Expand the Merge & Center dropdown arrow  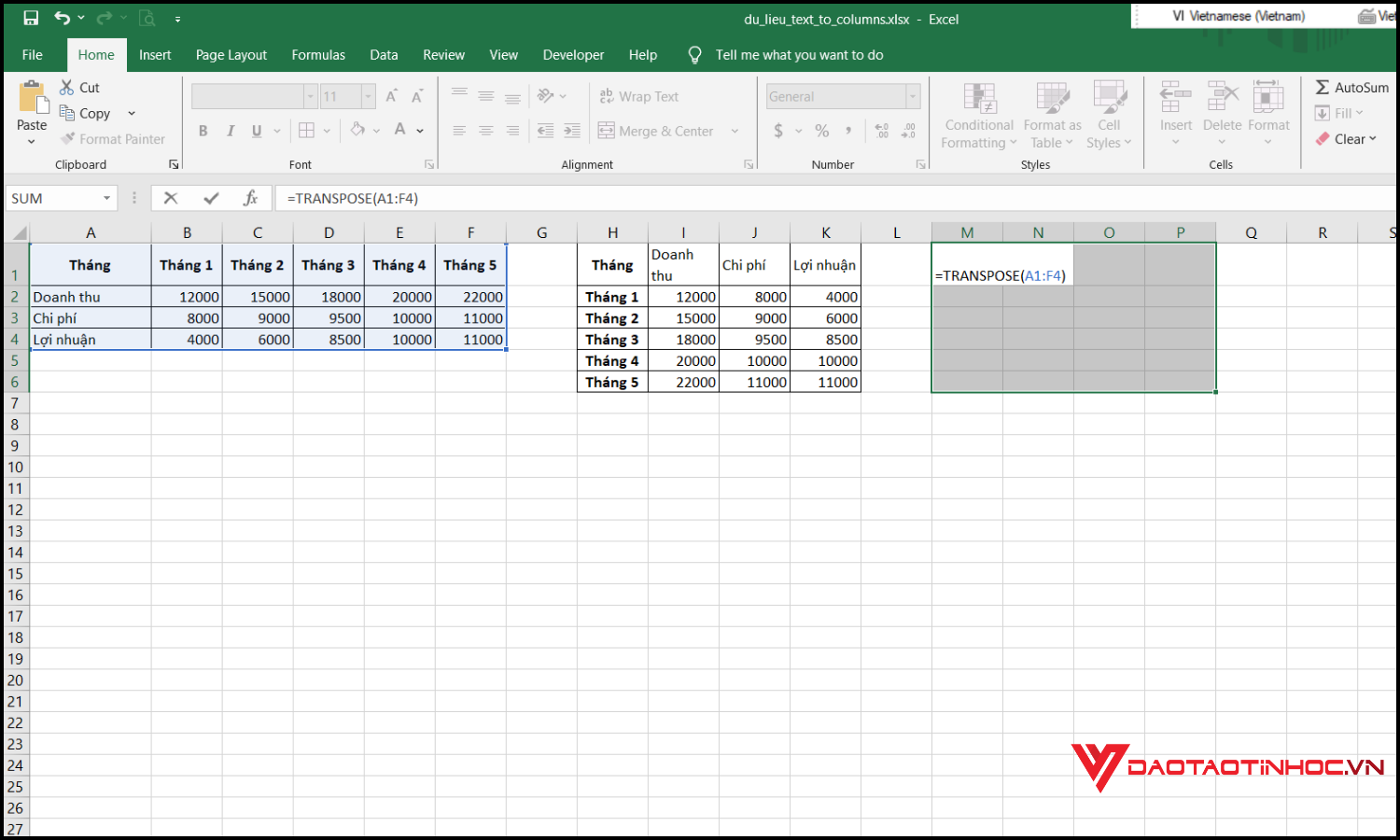point(735,131)
